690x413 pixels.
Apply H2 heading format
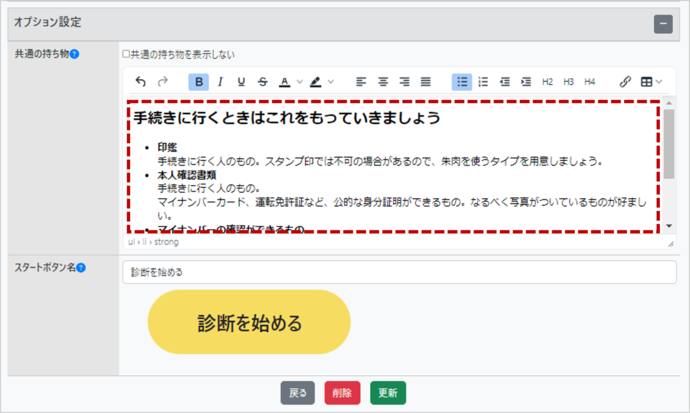pos(547,82)
